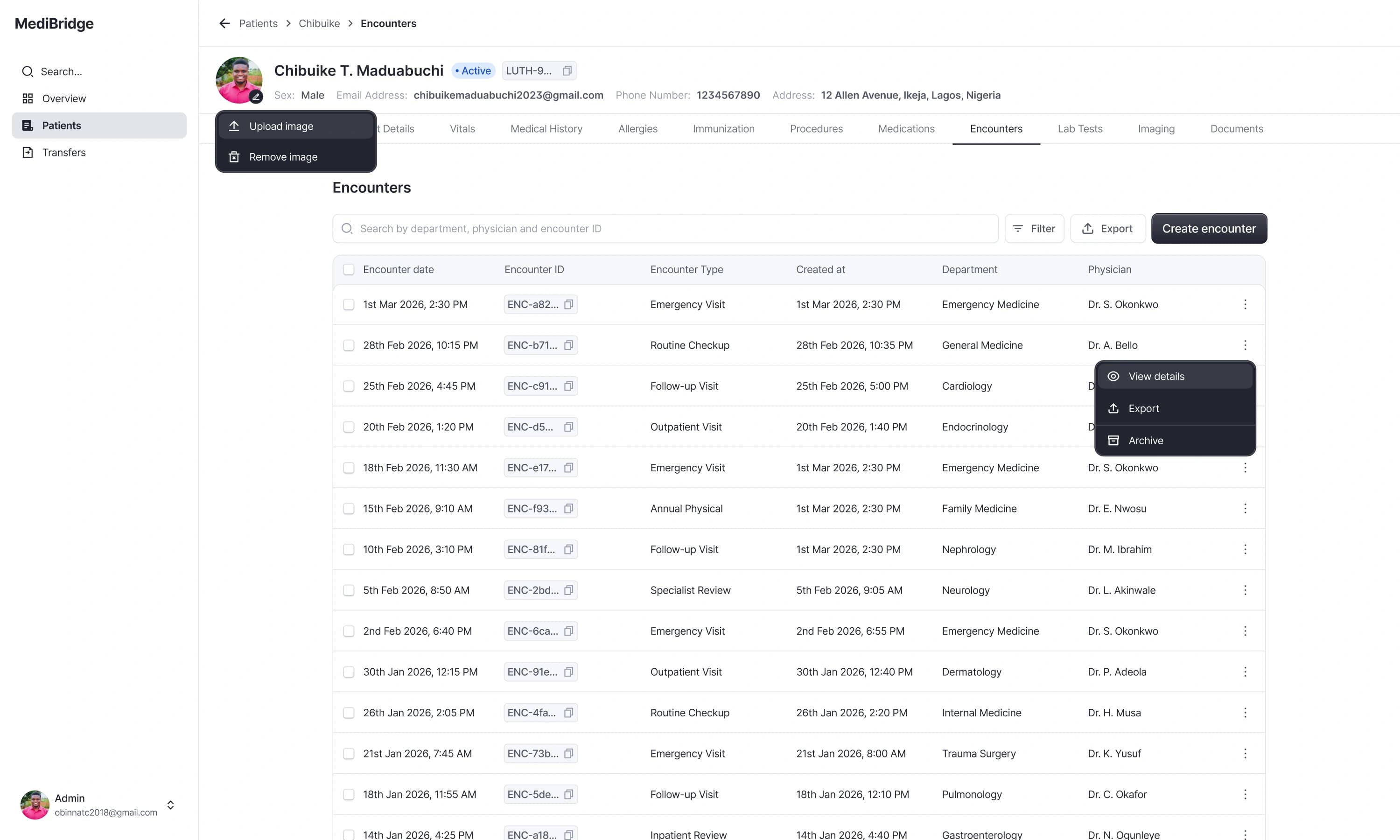Go to Chibuike in the breadcrumb
Image resolution: width=1400 pixels, height=840 pixels.
pyautogui.click(x=319, y=23)
